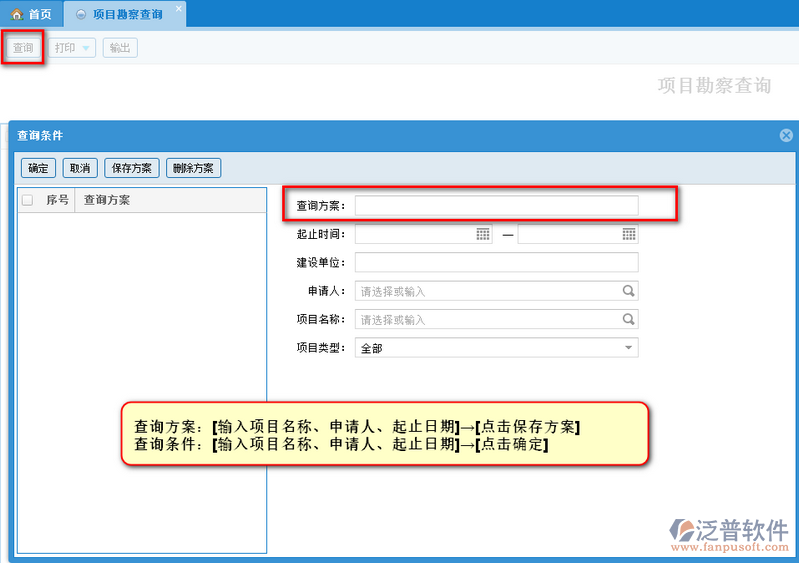Open the end date calendar picker
Viewport: 799px width, 563px height.
pos(629,234)
